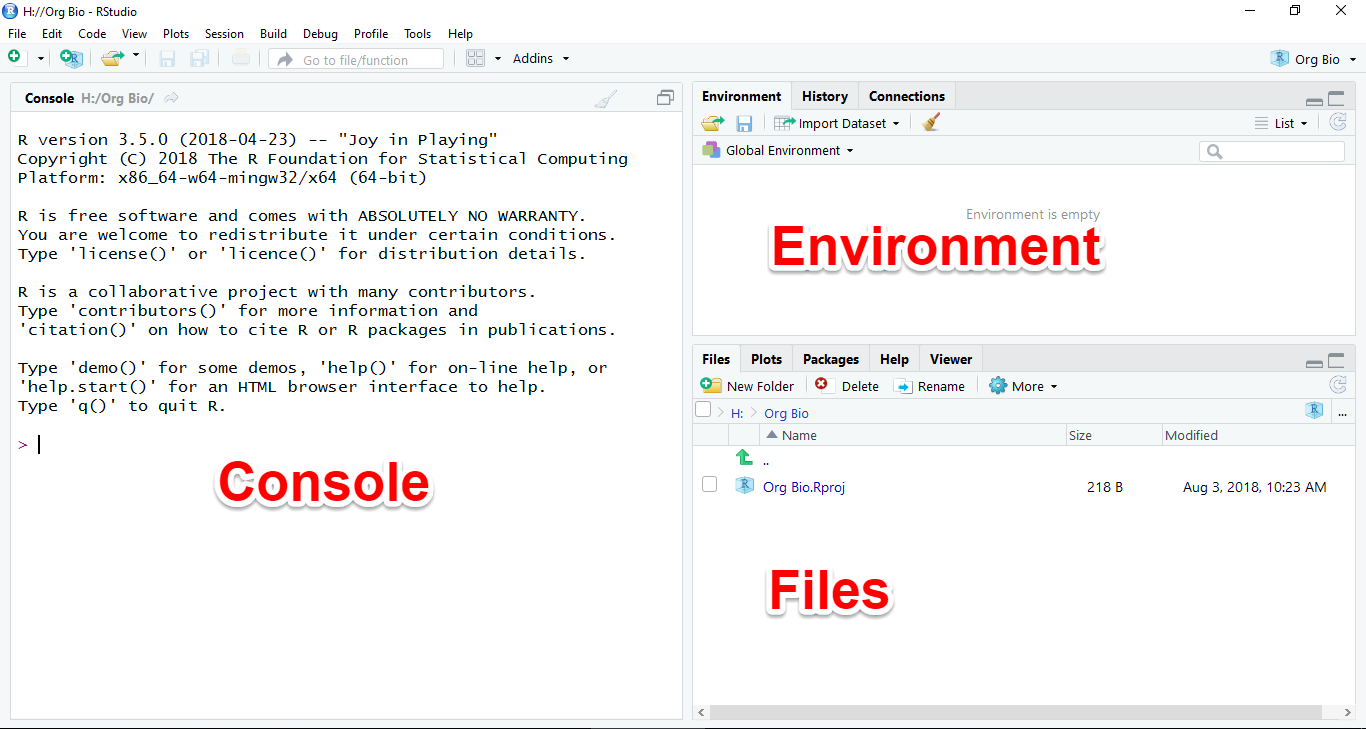
Task: Toggle the select-all checkbox in Files path bar
Action: tap(703, 411)
